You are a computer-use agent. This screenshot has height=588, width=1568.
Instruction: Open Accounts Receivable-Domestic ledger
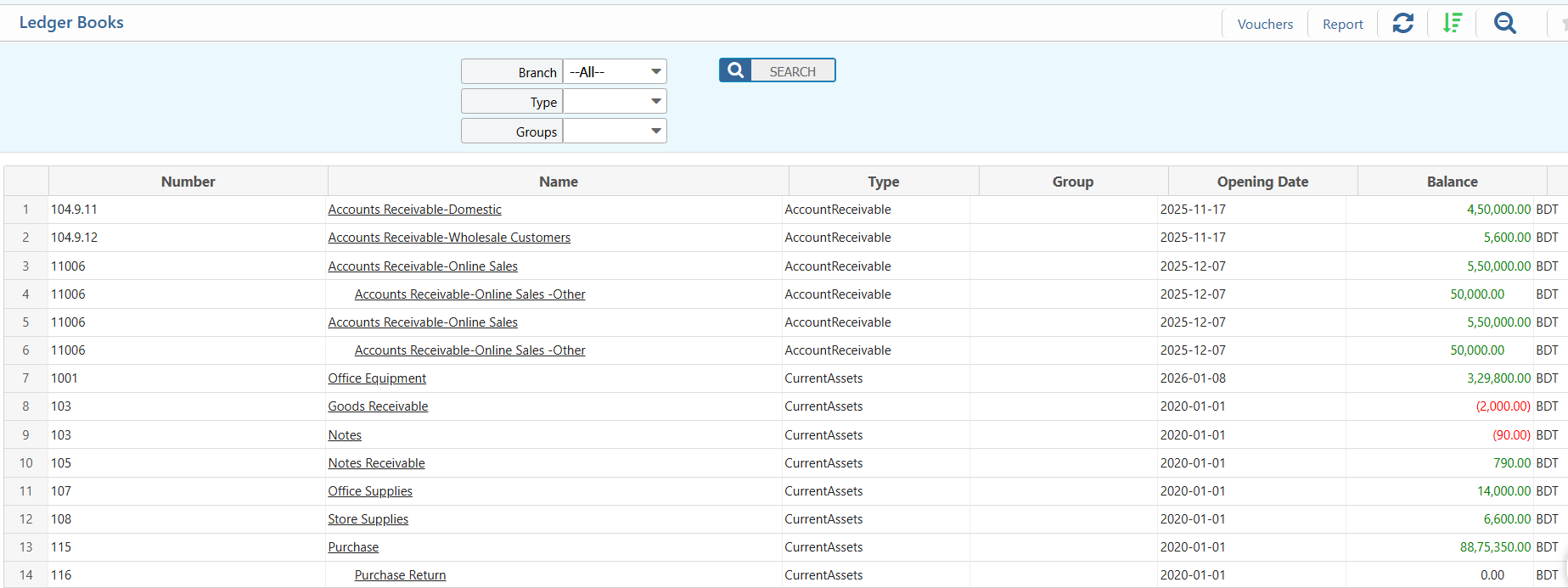tap(414, 210)
